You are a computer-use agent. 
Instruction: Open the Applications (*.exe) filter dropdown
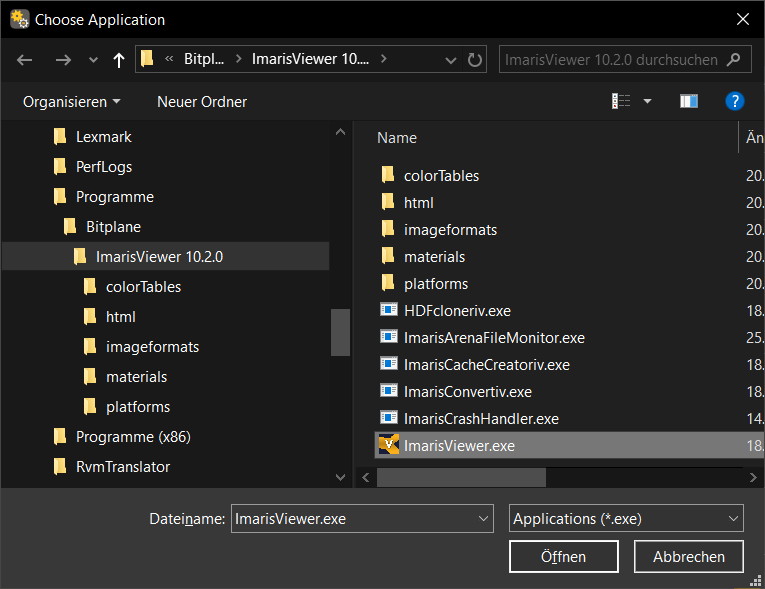coord(626,518)
